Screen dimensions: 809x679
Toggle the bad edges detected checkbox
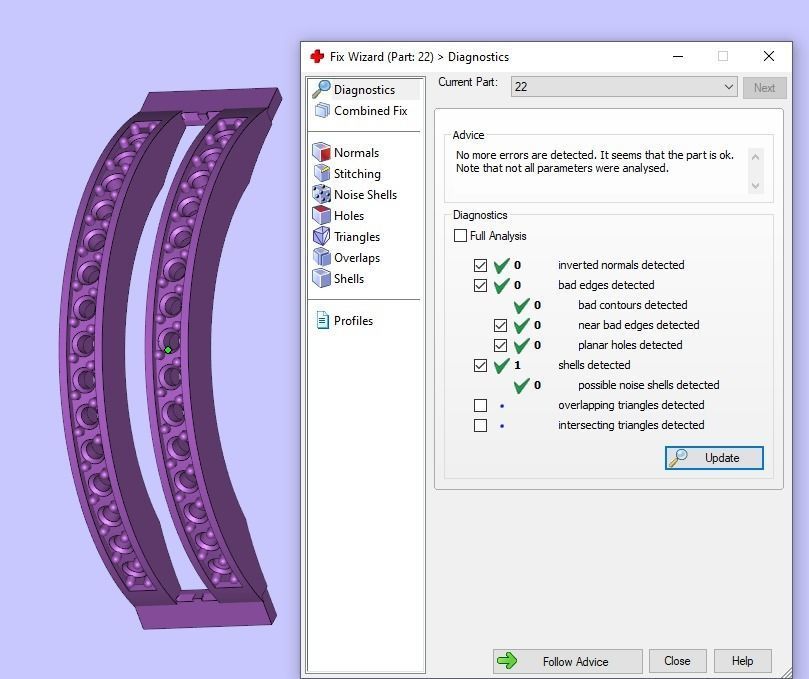pos(480,285)
